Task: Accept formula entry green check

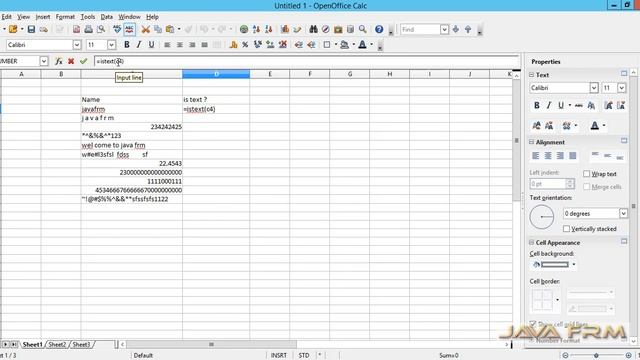Action: pyautogui.click(x=84, y=61)
